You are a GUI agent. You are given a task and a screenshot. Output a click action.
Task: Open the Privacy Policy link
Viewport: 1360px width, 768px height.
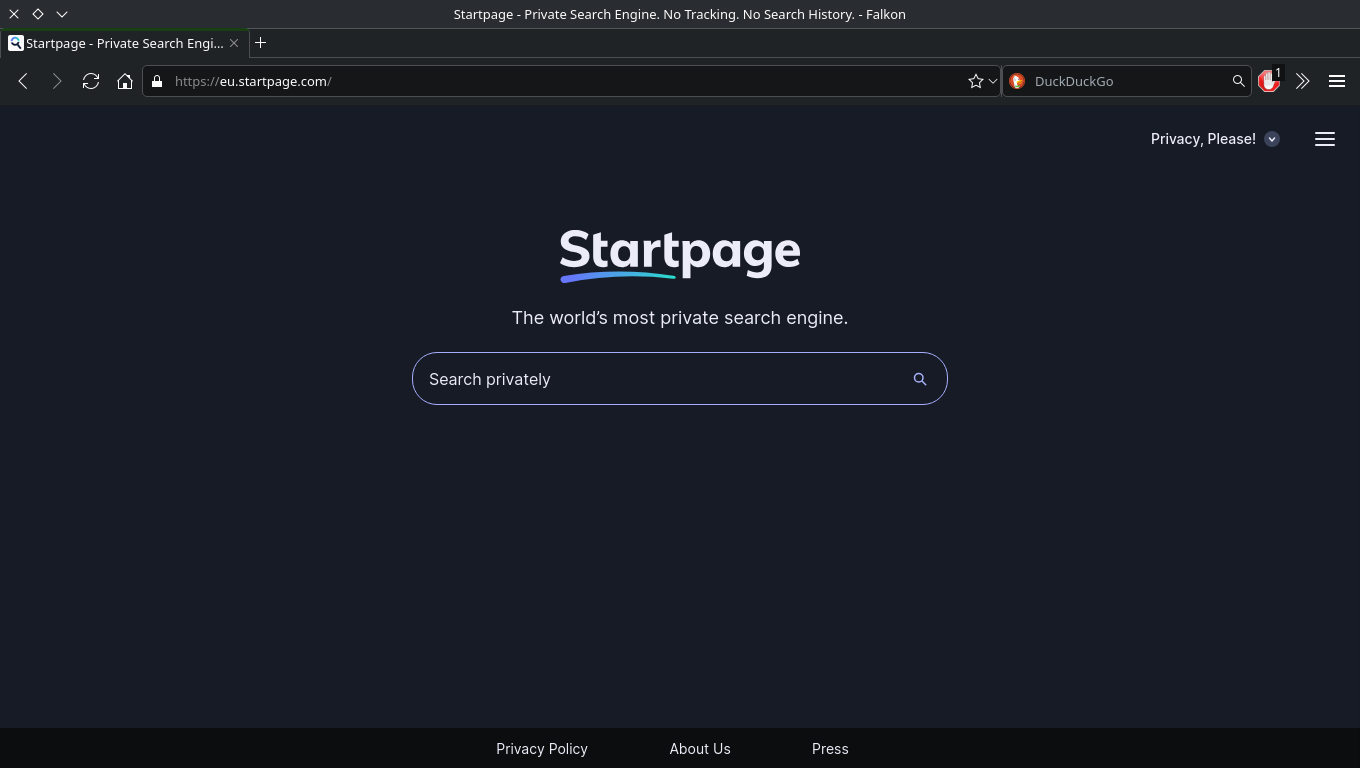point(541,748)
